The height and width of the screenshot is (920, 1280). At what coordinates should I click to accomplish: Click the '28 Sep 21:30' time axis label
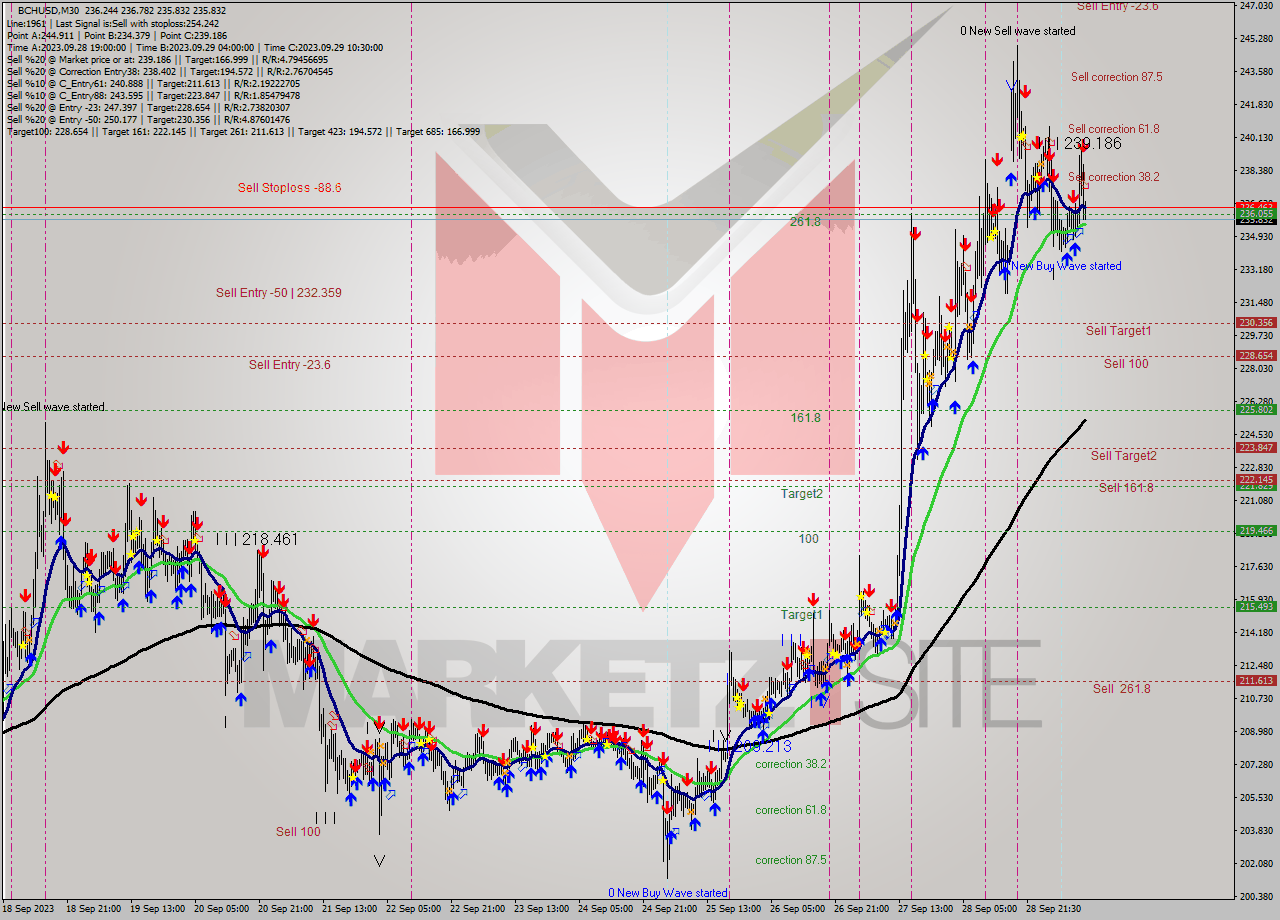click(x=1053, y=909)
